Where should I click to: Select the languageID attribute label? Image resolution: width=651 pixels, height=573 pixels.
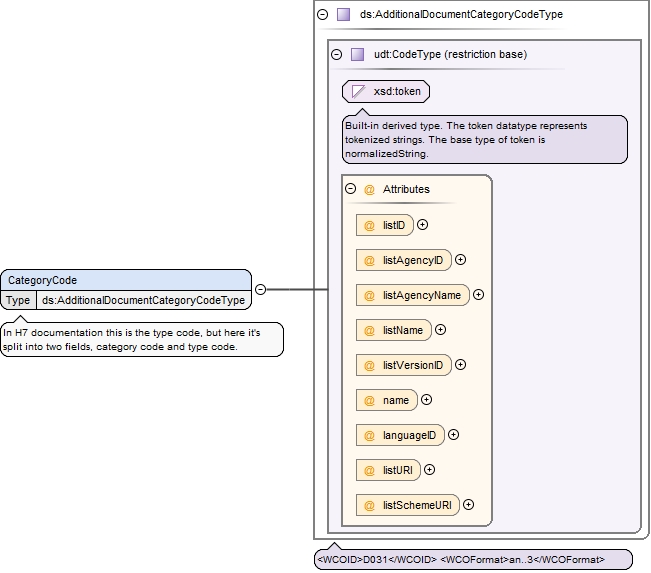coord(409,435)
